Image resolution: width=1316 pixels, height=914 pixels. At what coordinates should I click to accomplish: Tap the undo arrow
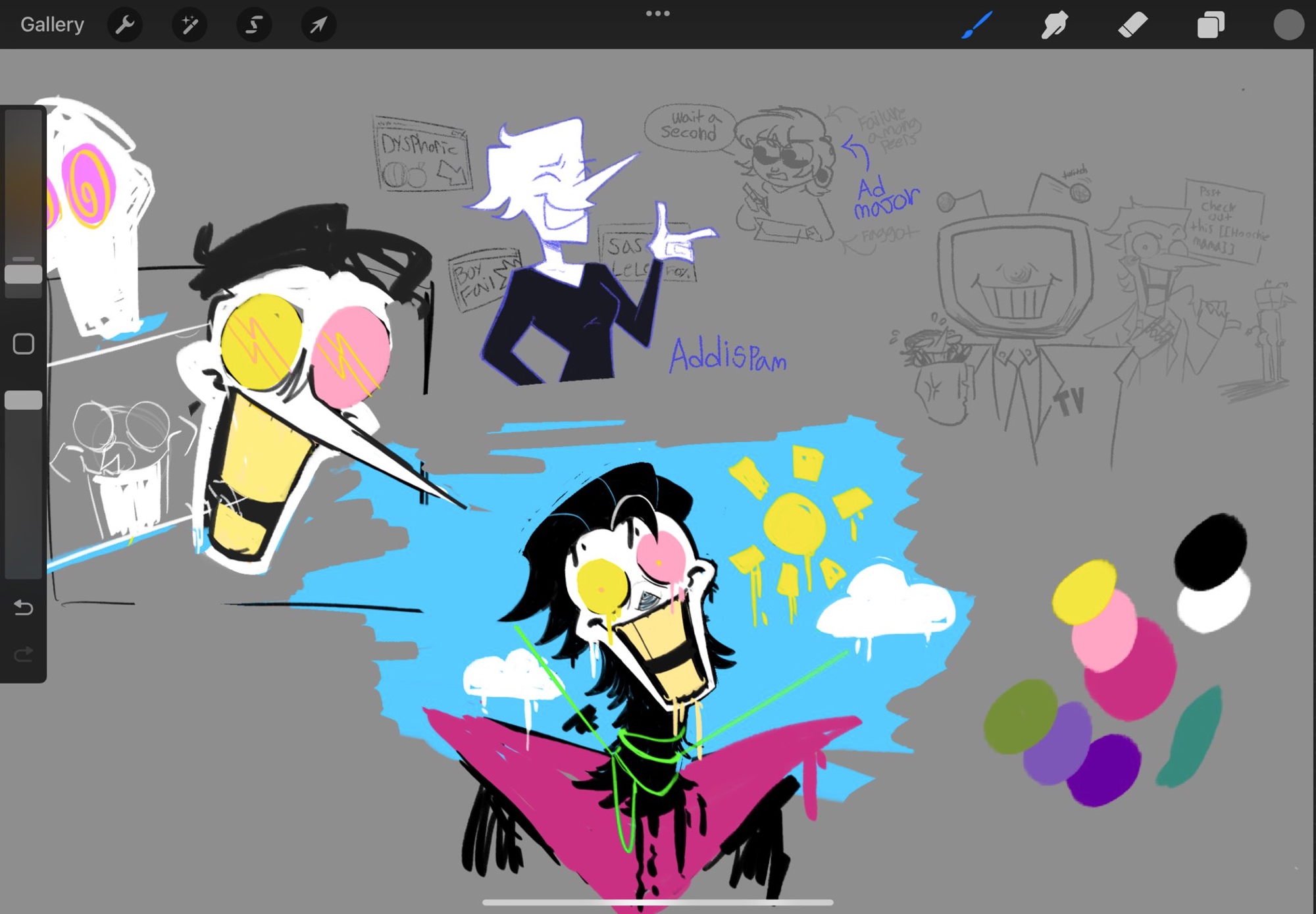pyautogui.click(x=24, y=607)
